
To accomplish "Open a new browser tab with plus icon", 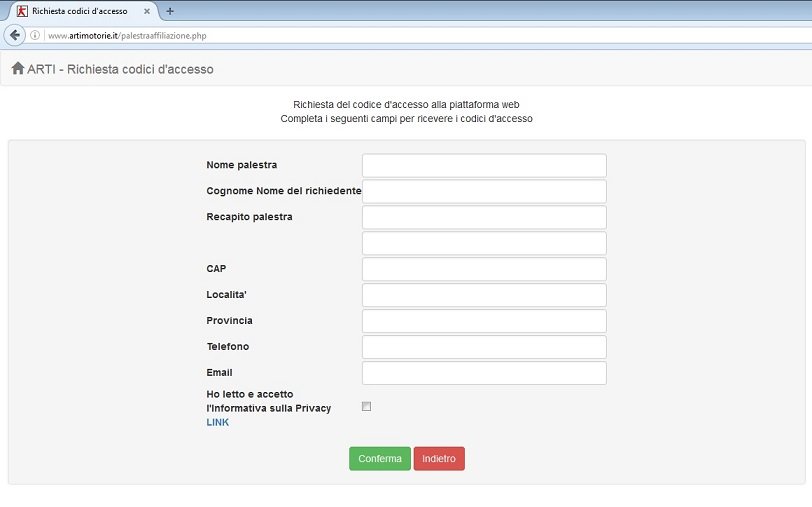I will [170, 11].
